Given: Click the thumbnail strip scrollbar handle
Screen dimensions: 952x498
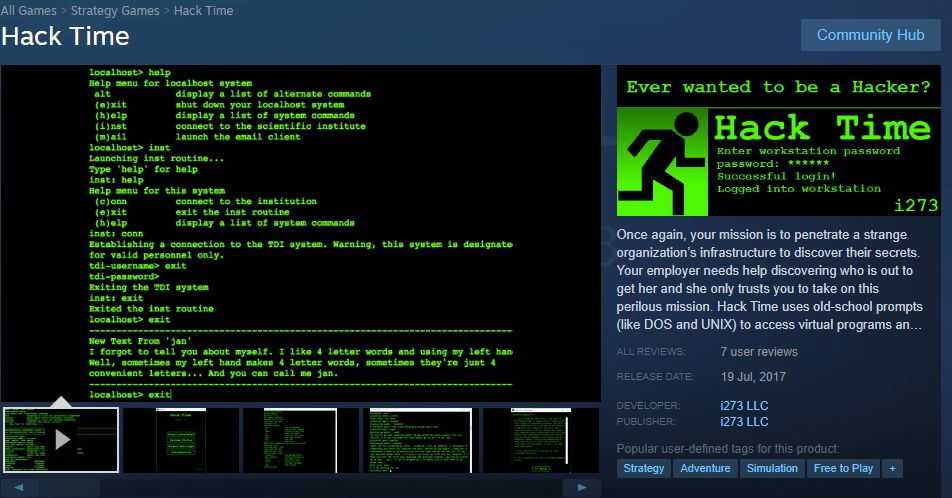Looking at the screenshot, I should point(70,487).
